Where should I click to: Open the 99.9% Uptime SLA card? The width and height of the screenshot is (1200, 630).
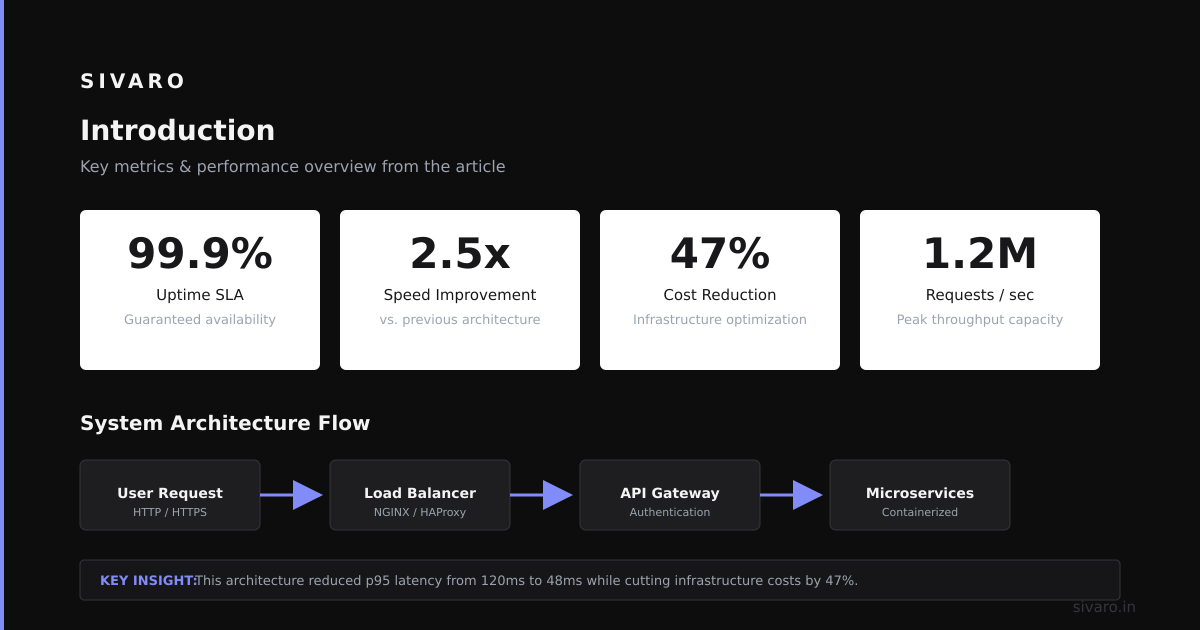200,290
